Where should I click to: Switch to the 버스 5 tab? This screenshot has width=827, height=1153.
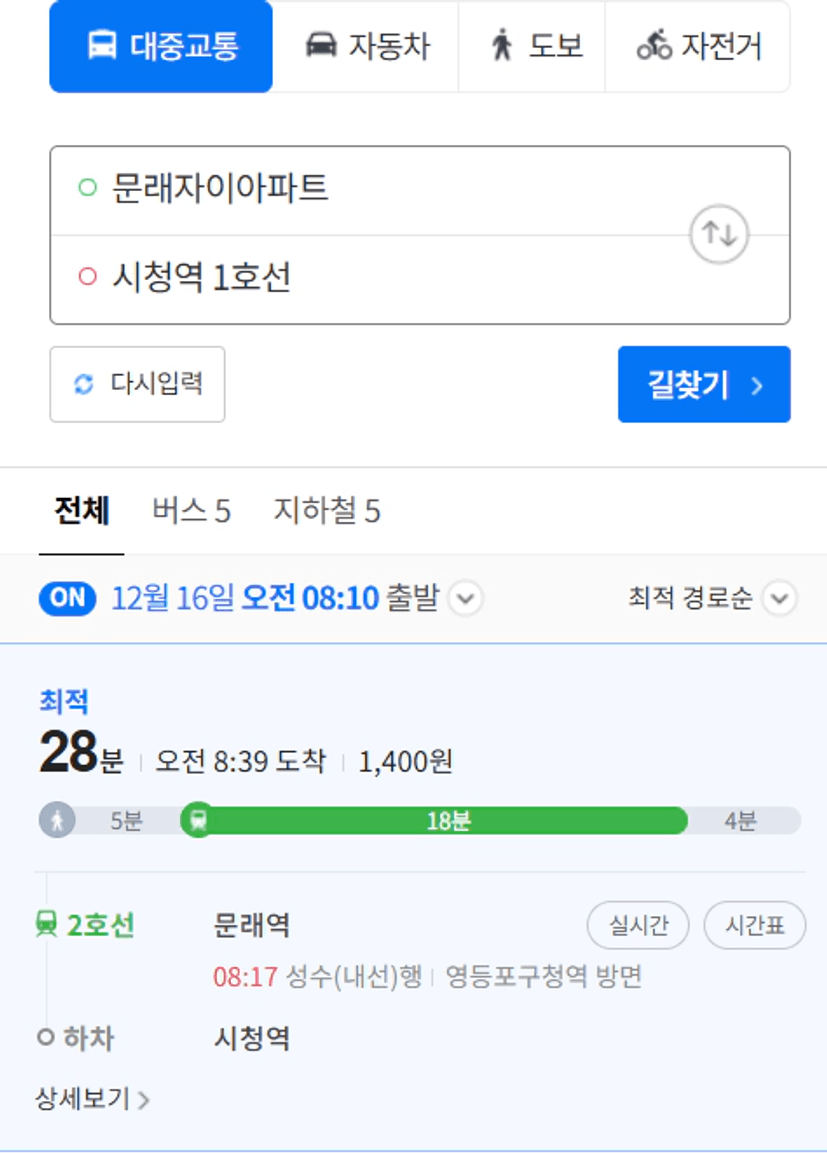click(191, 510)
